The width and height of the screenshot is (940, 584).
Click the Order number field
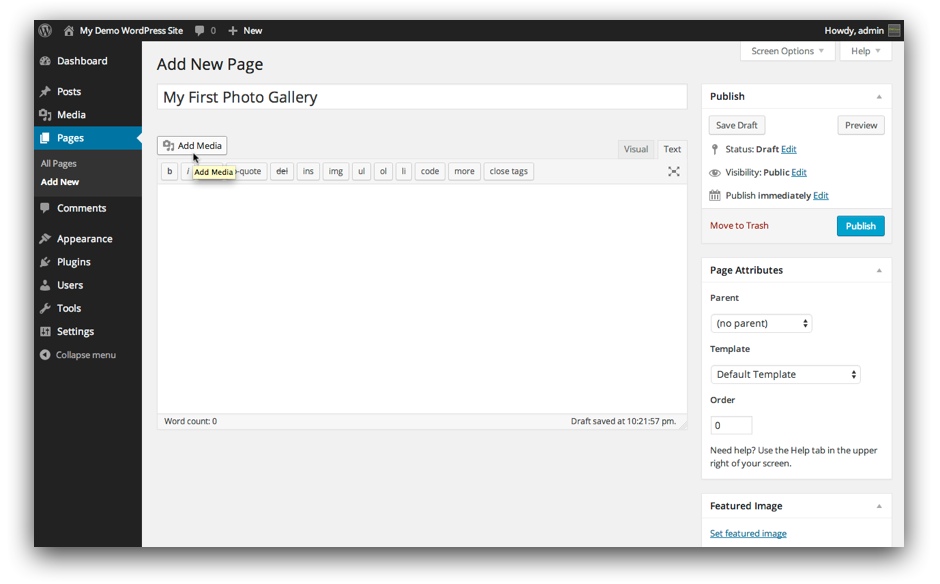tap(730, 425)
